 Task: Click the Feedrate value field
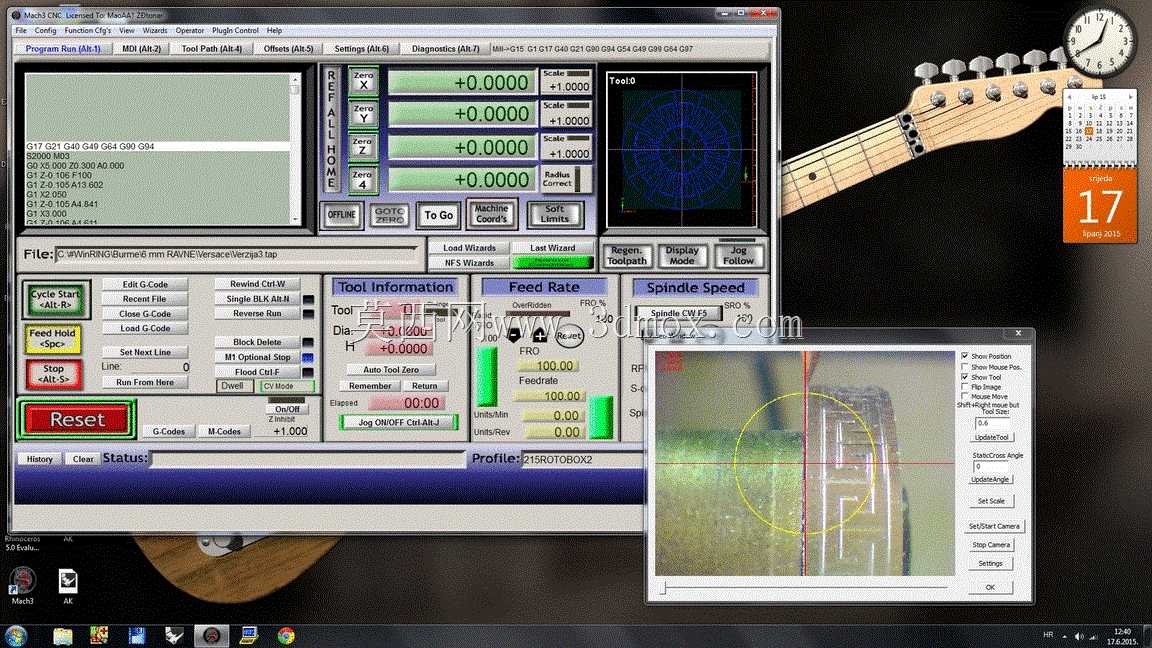pos(548,396)
